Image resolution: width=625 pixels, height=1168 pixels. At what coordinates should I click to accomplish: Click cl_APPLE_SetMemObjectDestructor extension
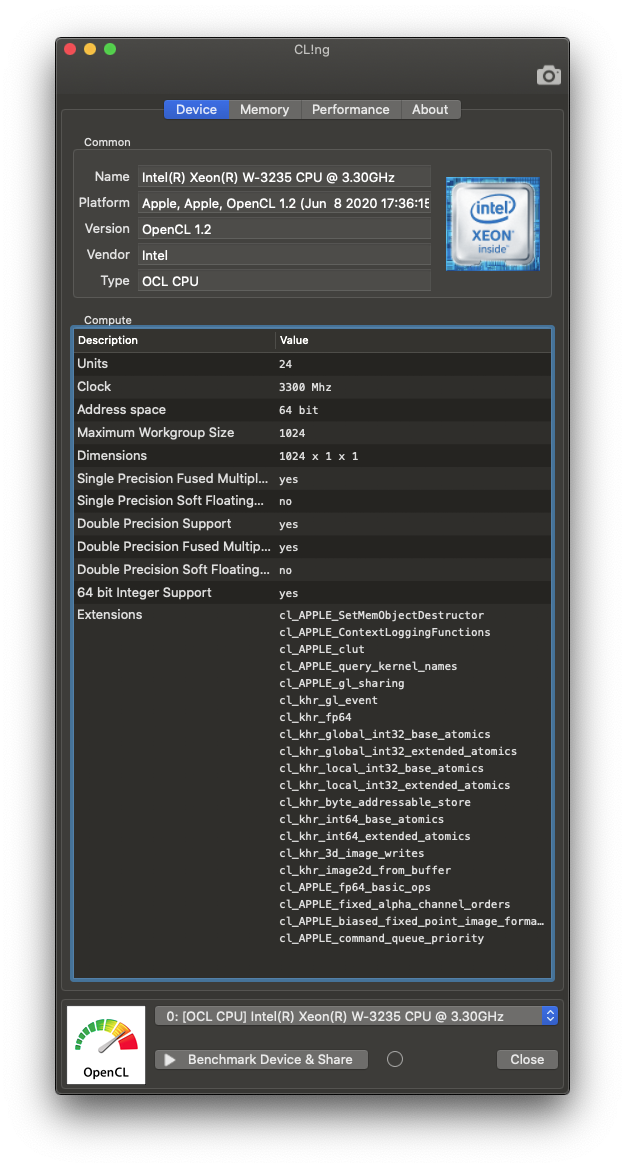click(381, 615)
